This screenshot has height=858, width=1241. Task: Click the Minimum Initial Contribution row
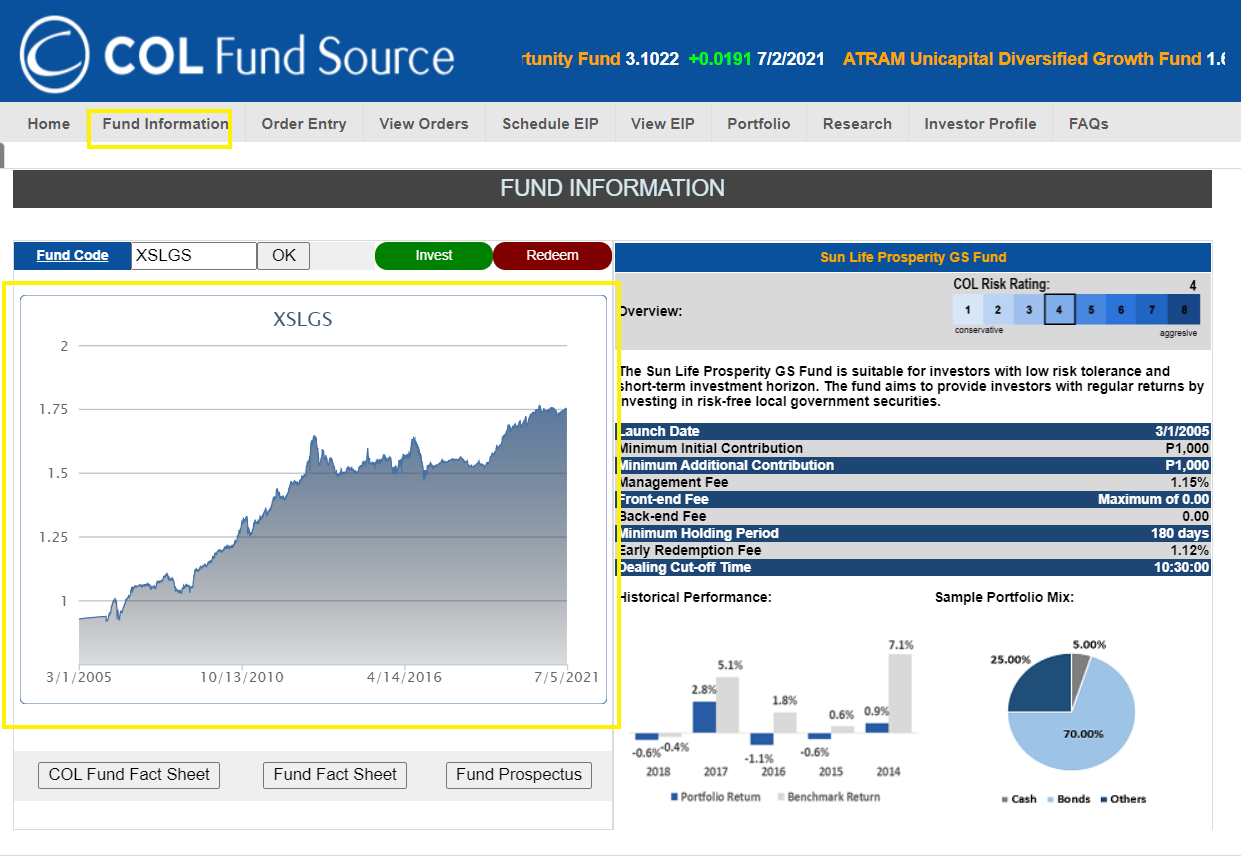tap(913, 448)
